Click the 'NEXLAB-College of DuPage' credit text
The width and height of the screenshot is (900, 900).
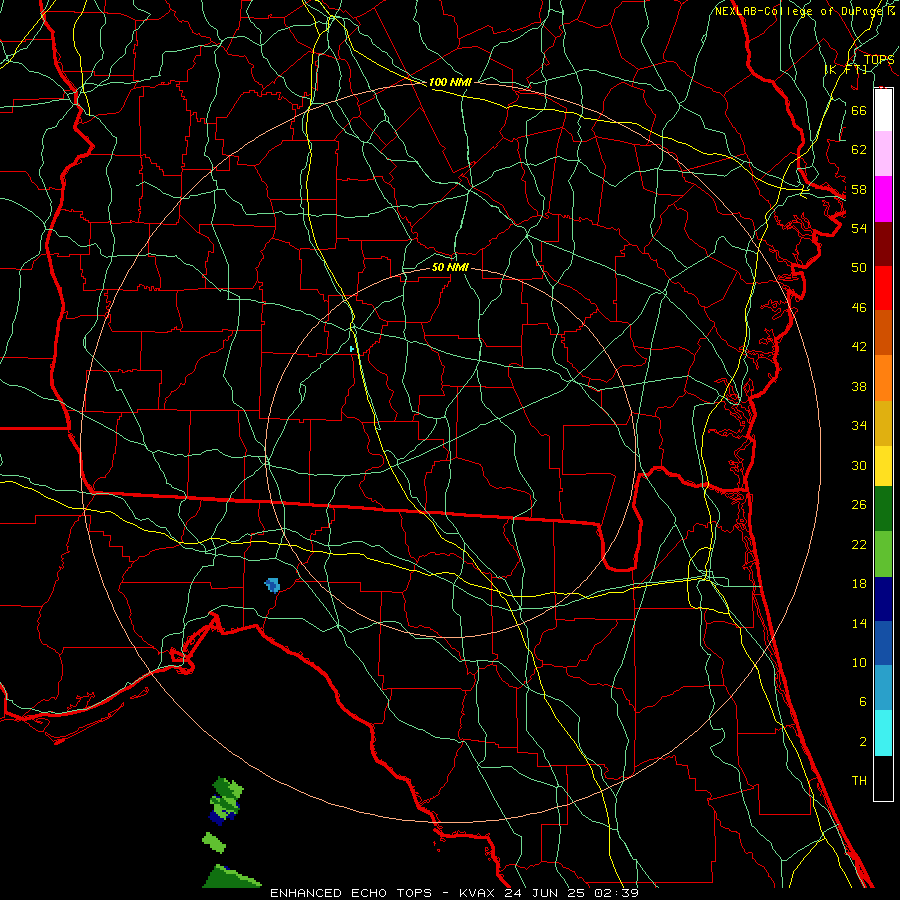pos(800,11)
